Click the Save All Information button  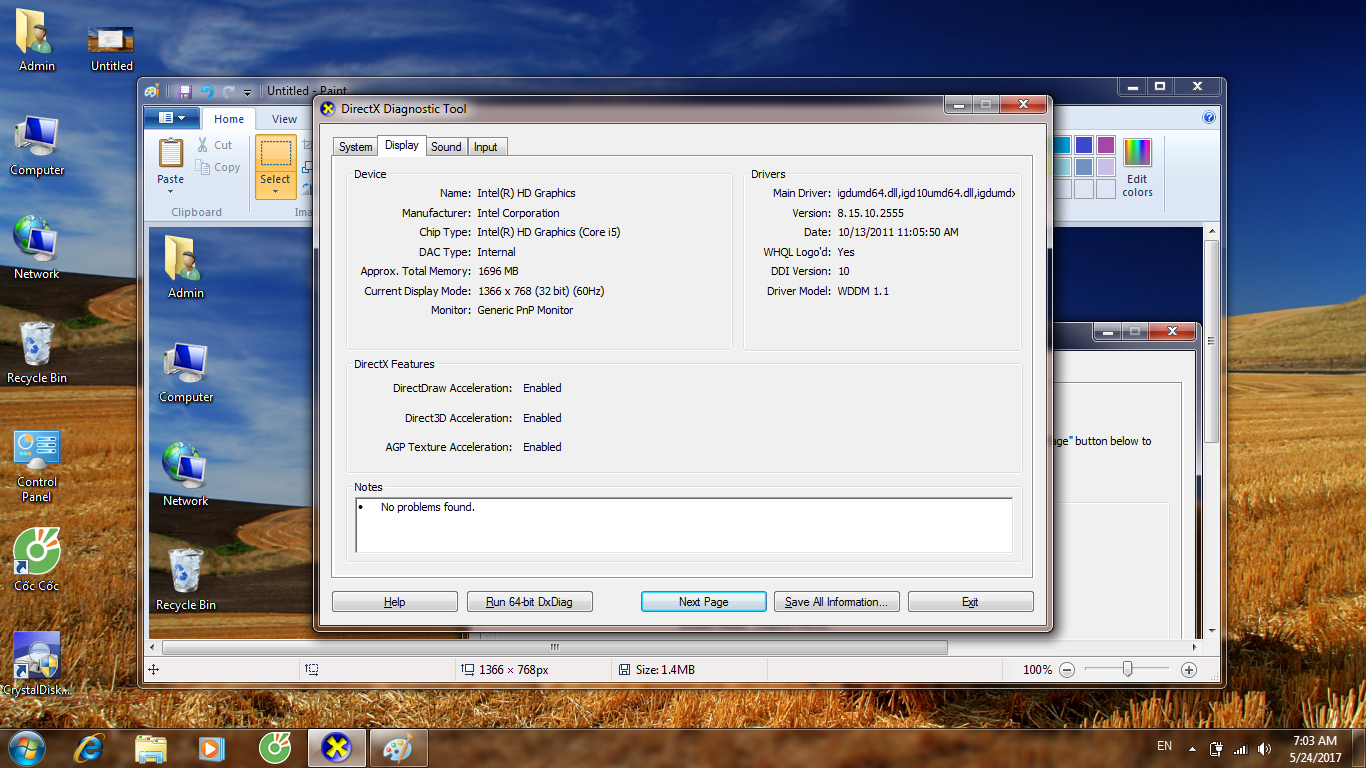836,602
